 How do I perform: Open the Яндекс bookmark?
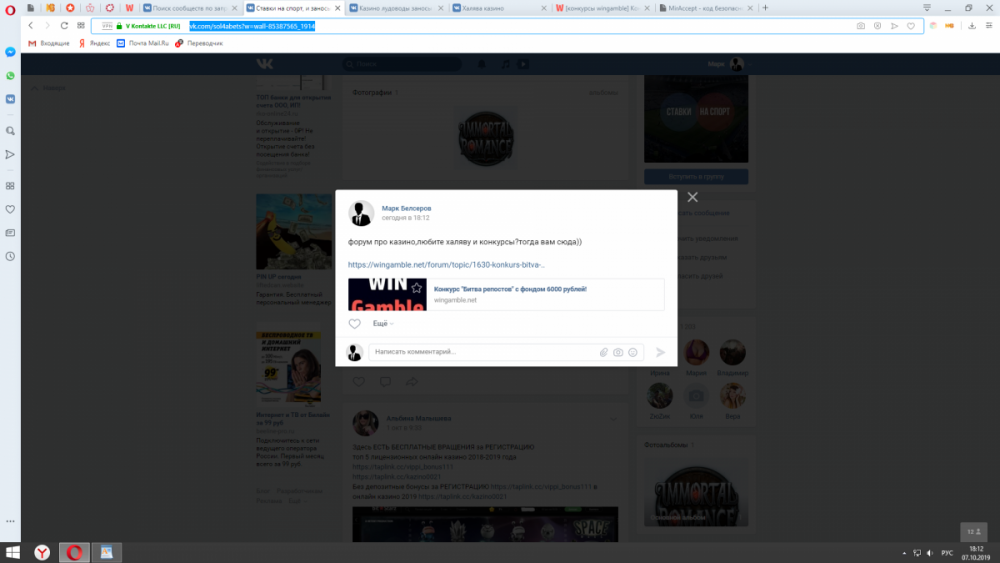tap(94, 43)
